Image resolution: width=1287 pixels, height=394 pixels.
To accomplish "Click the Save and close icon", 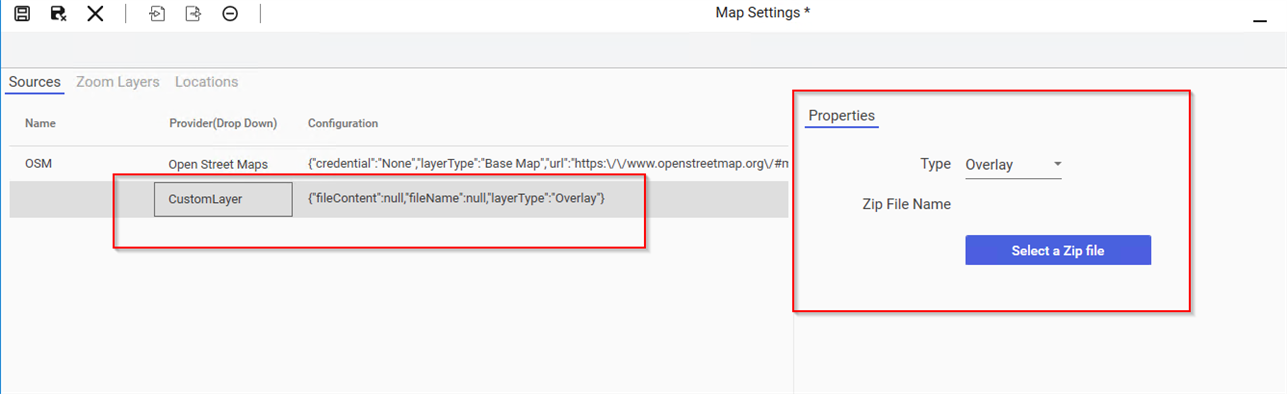I will point(58,13).
